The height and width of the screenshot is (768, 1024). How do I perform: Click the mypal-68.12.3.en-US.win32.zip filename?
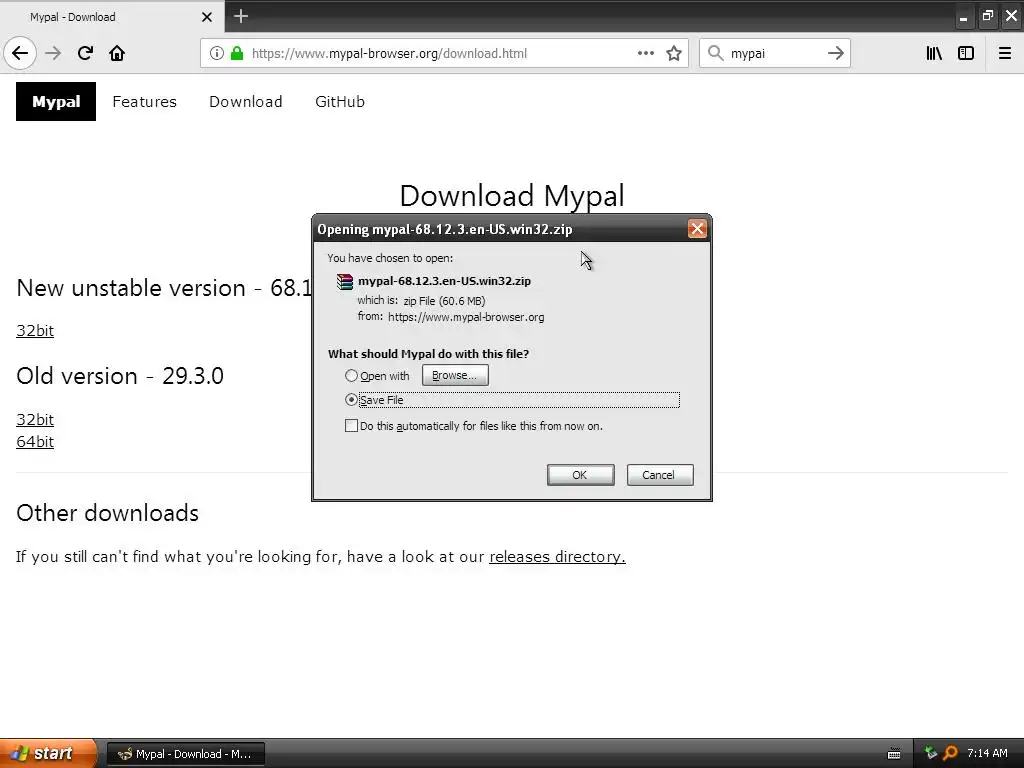[x=444, y=281]
